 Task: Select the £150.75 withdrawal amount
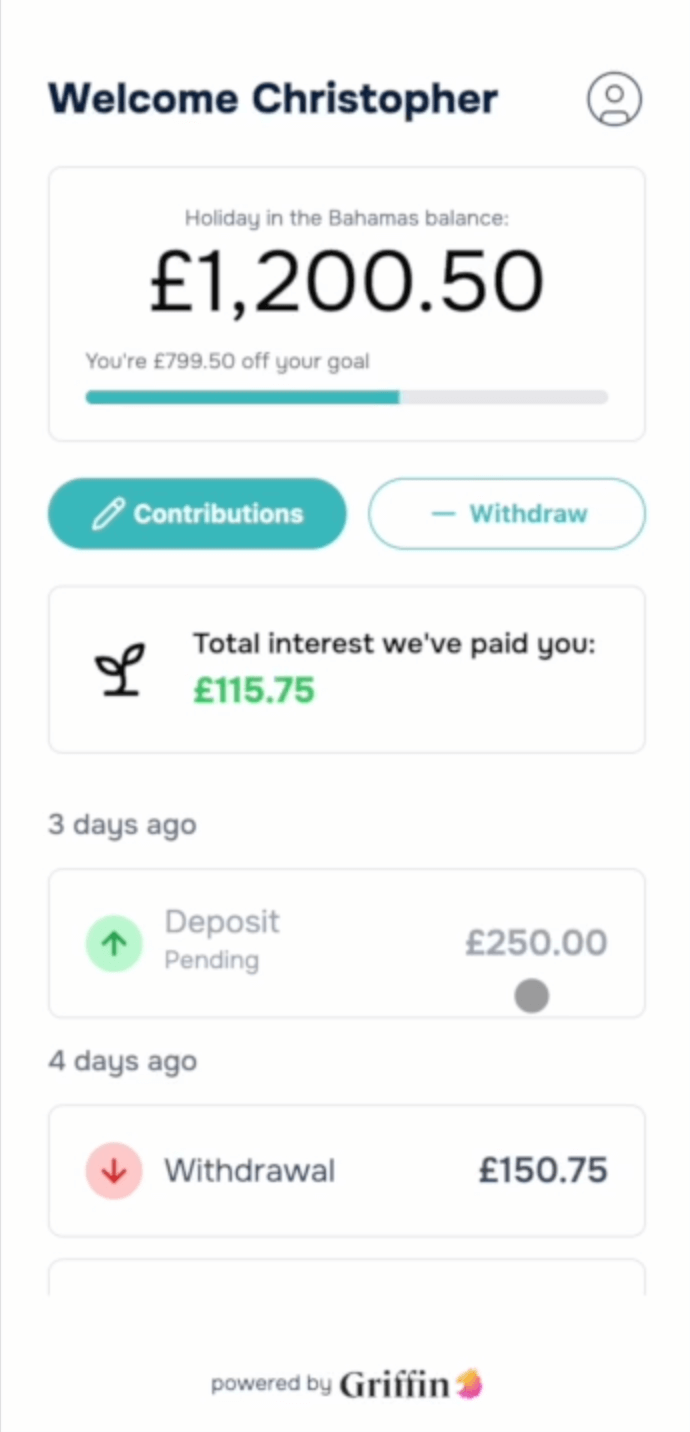[x=543, y=1171]
